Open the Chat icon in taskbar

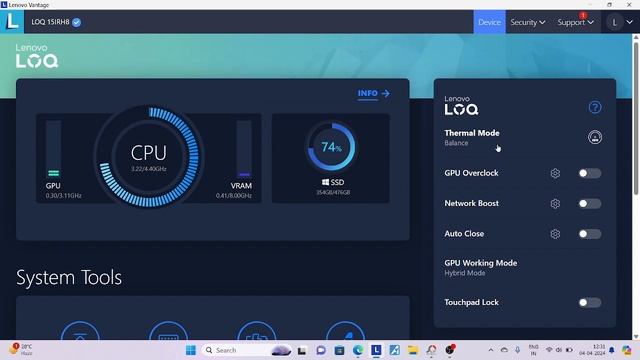tap(321, 350)
